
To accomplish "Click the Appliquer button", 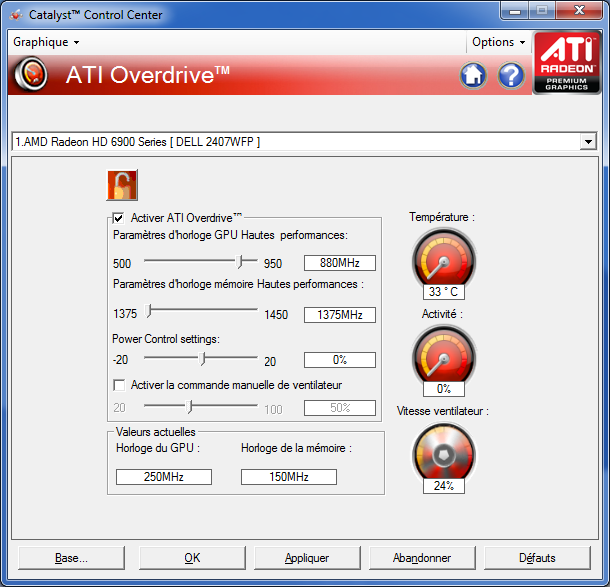I will pos(307,558).
